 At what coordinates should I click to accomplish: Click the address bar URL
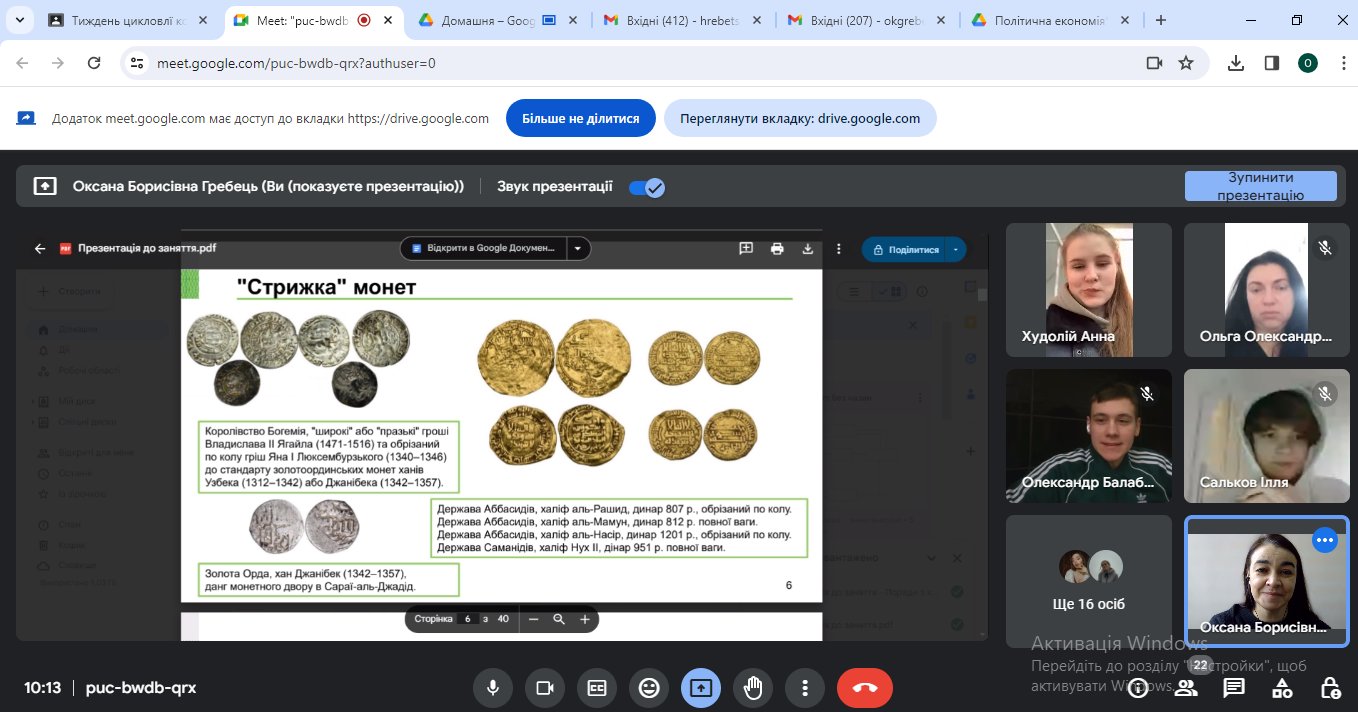coord(296,63)
